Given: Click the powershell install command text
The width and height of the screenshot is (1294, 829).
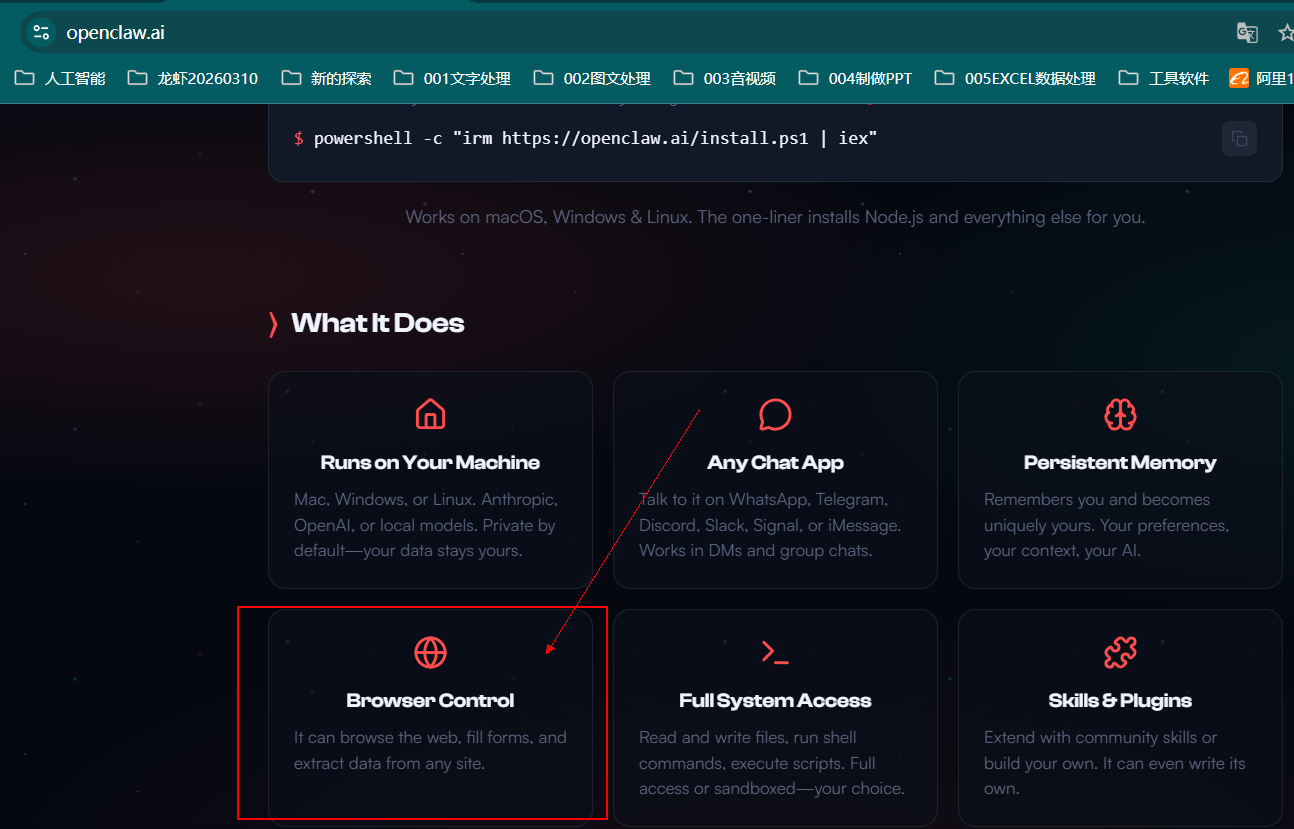Looking at the screenshot, I should click(x=595, y=138).
